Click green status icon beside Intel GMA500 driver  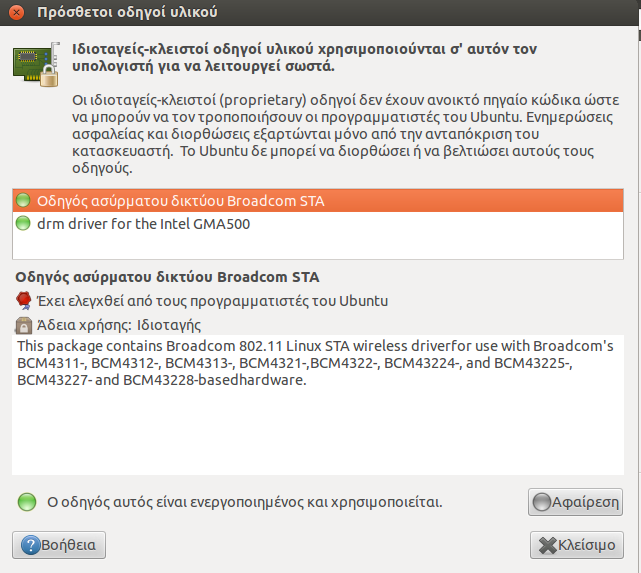coord(24,224)
